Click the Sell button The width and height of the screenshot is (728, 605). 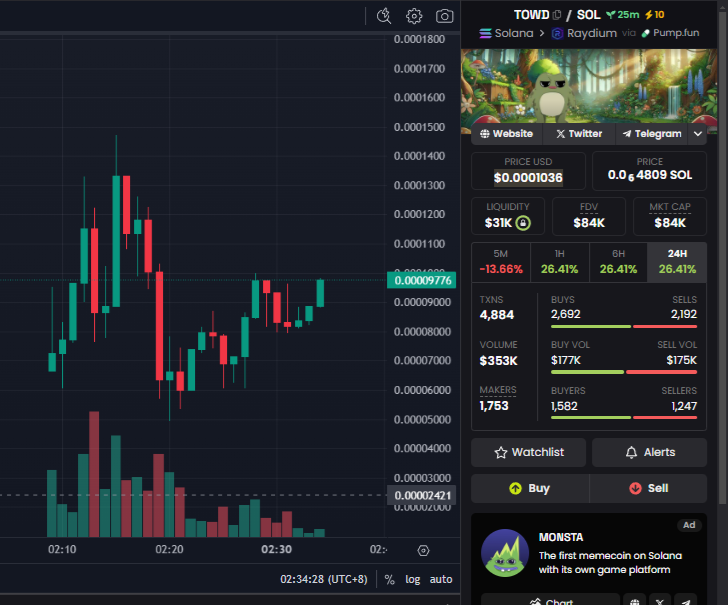(x=648, y=488)
